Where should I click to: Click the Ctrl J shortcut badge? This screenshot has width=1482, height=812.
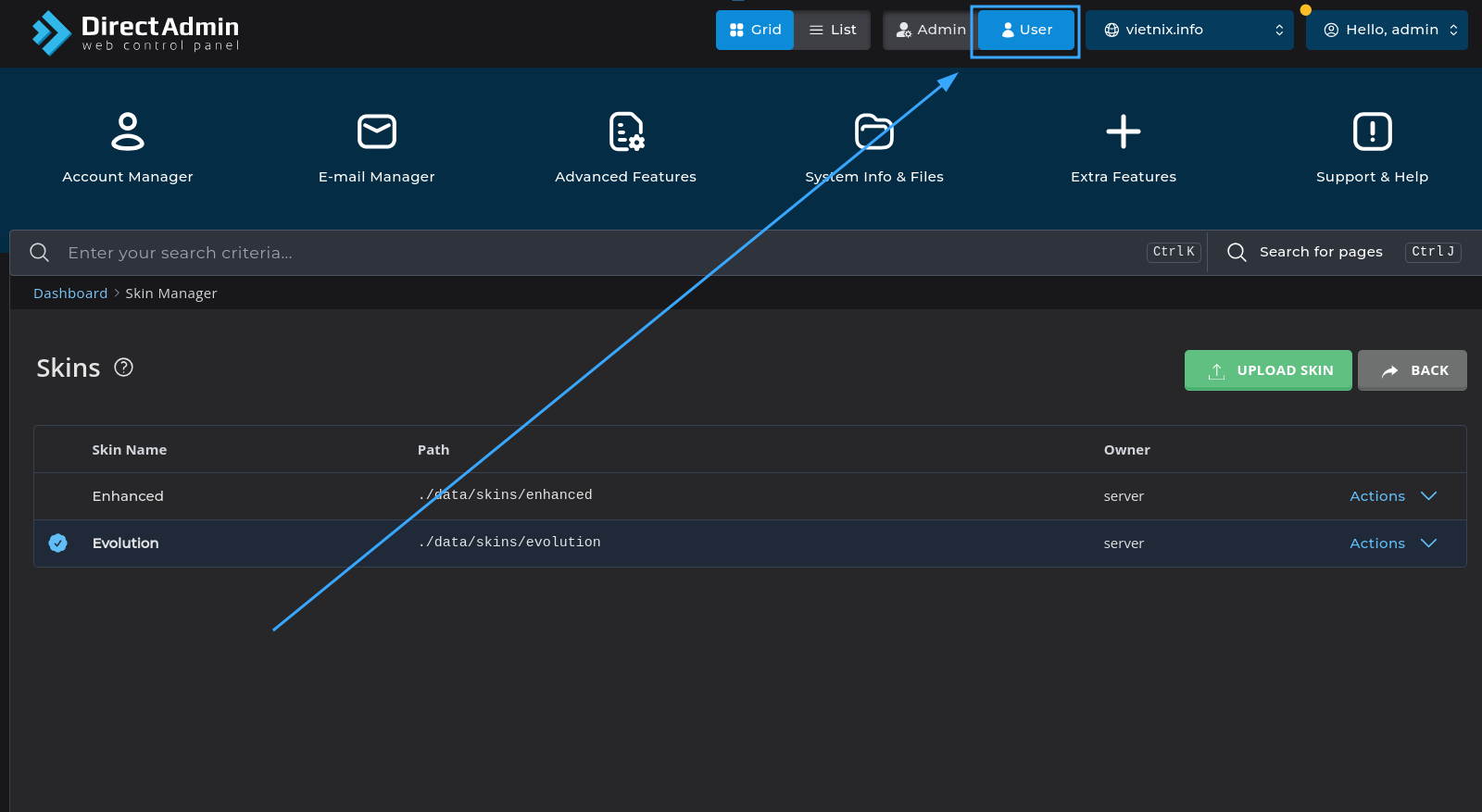[x=1433, y=252]
